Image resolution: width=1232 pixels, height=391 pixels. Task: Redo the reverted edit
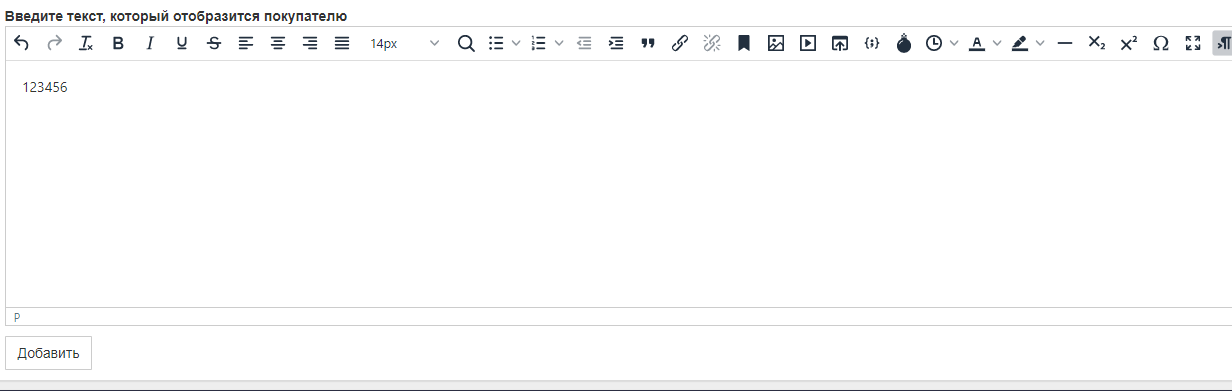pyautogui.click(x=54, y=43)
